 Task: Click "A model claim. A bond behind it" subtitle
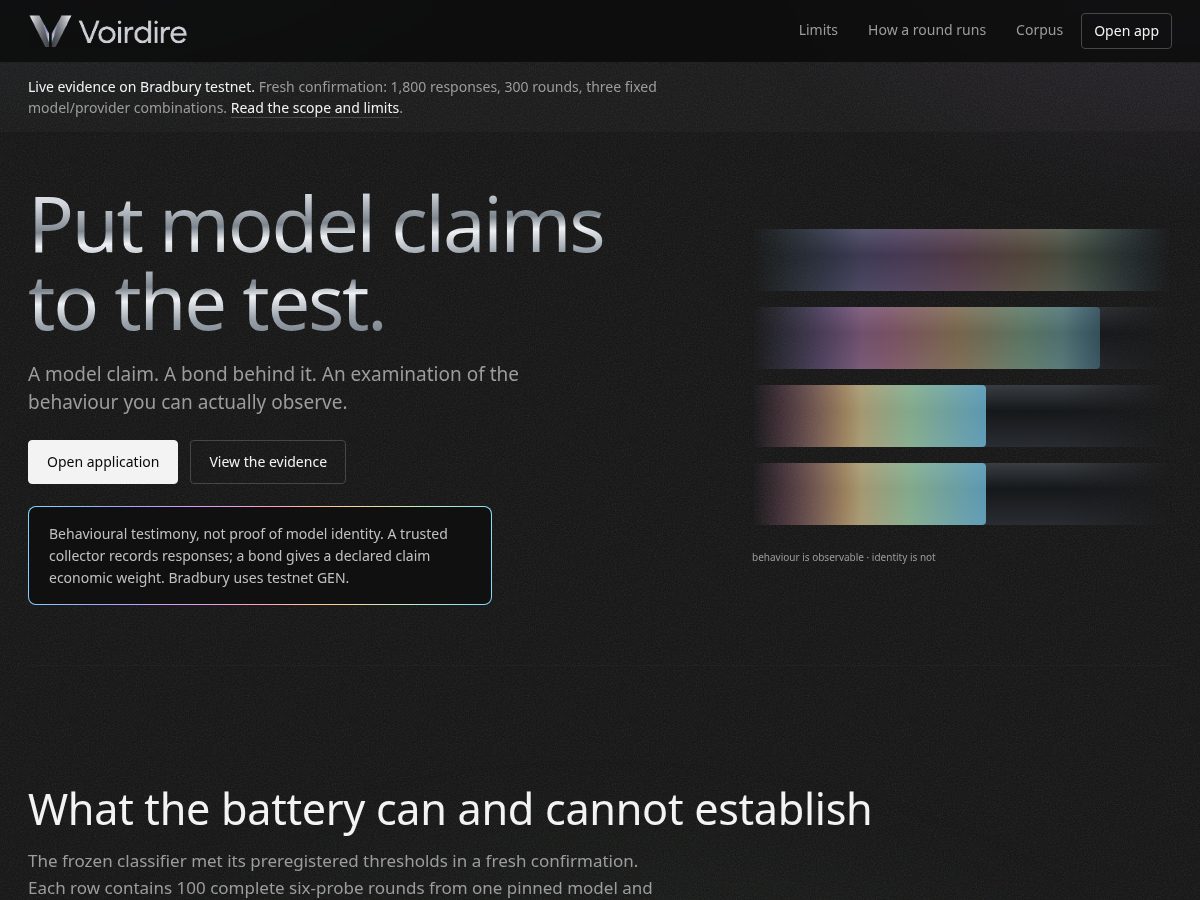(273, 388)
